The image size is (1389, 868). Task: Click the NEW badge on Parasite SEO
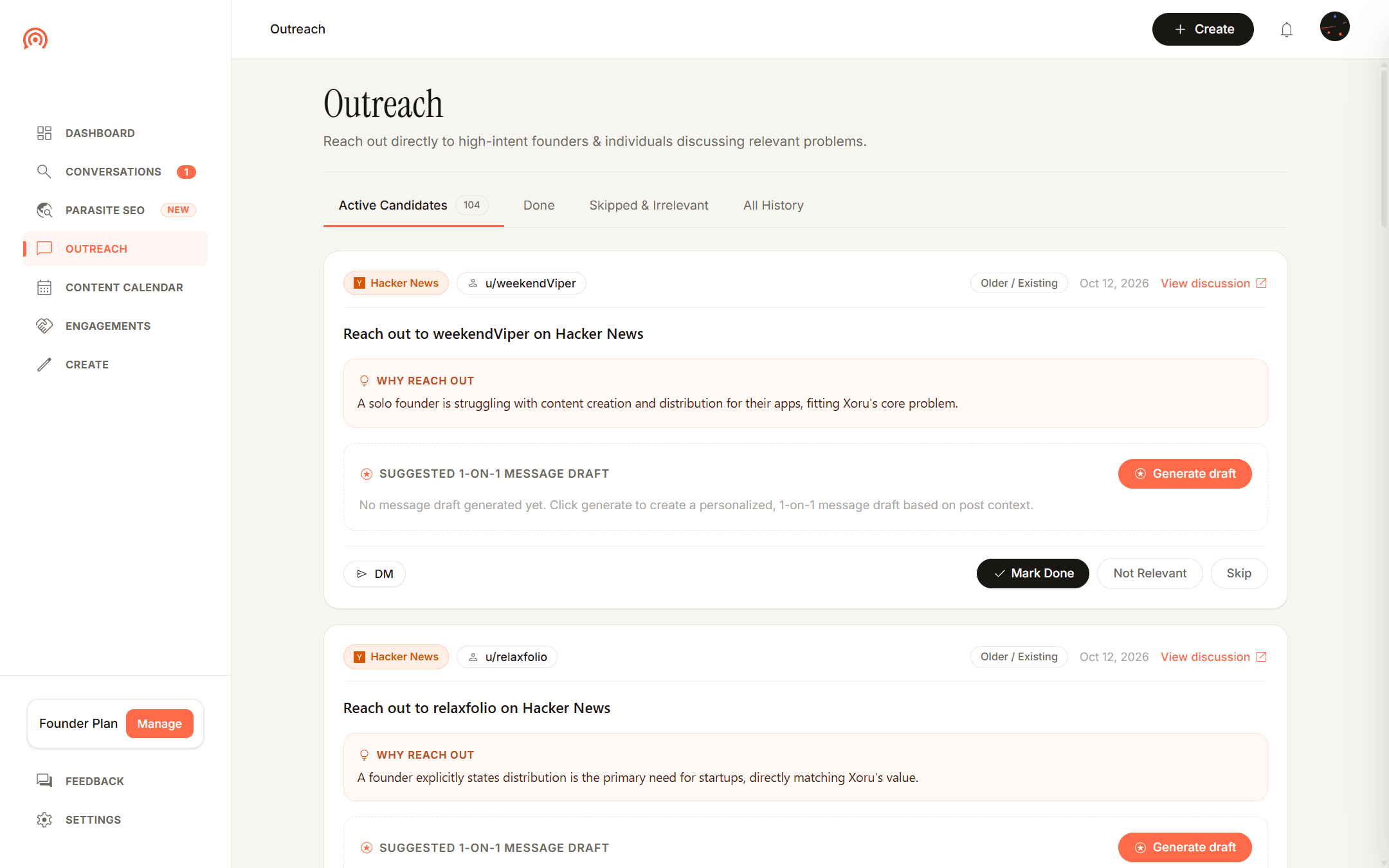178,210
